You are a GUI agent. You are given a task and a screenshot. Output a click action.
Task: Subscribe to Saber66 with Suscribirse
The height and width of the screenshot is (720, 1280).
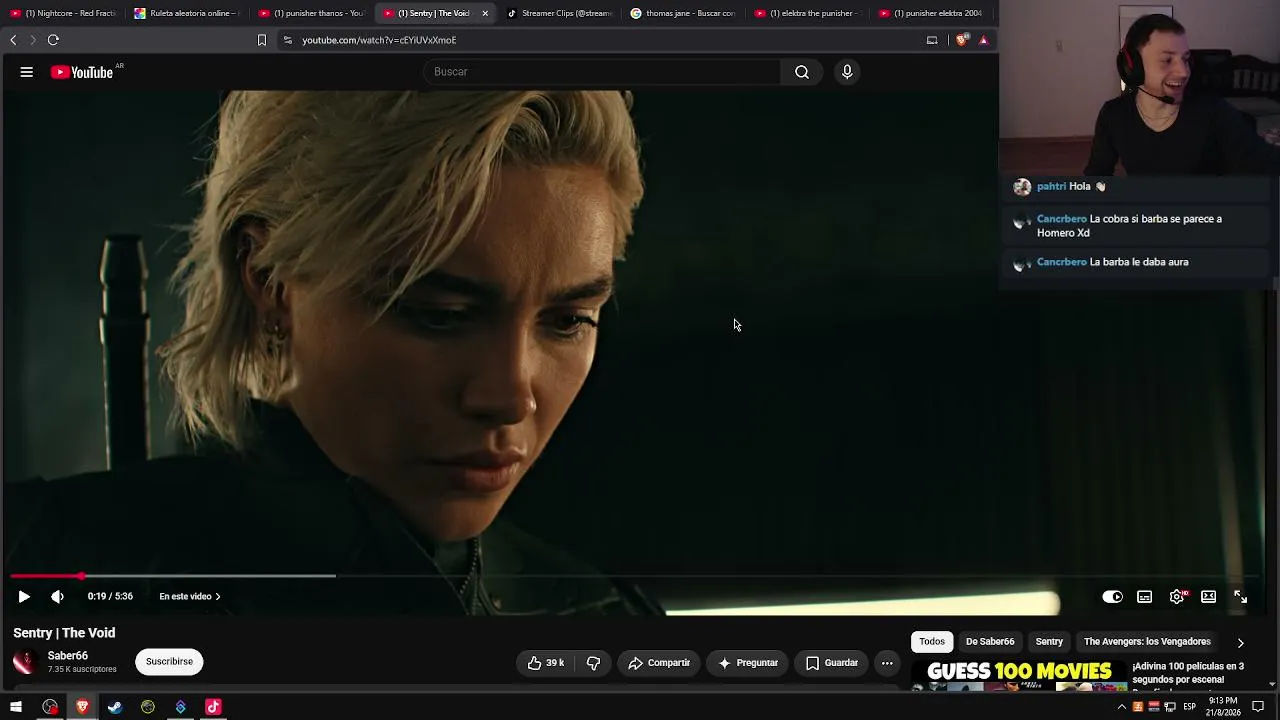tap(169, 662)
